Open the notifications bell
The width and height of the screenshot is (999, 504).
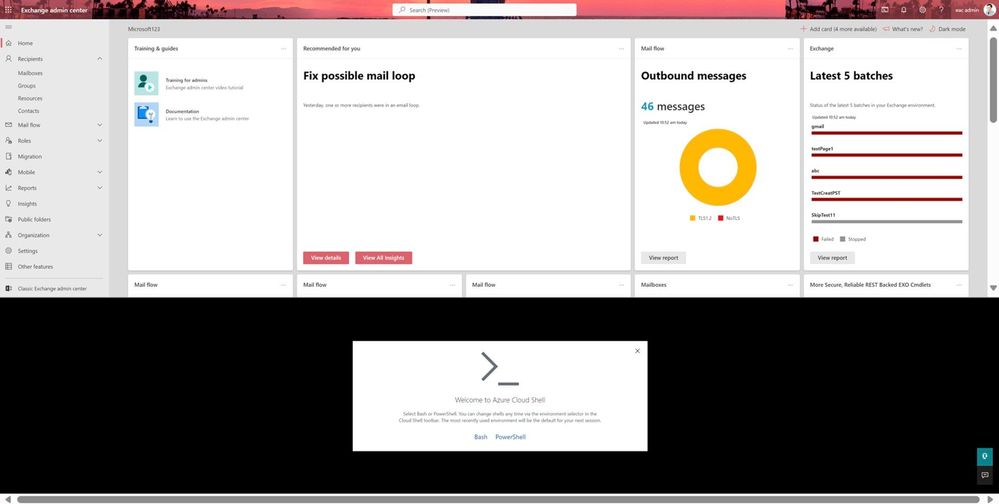point(903,10)
